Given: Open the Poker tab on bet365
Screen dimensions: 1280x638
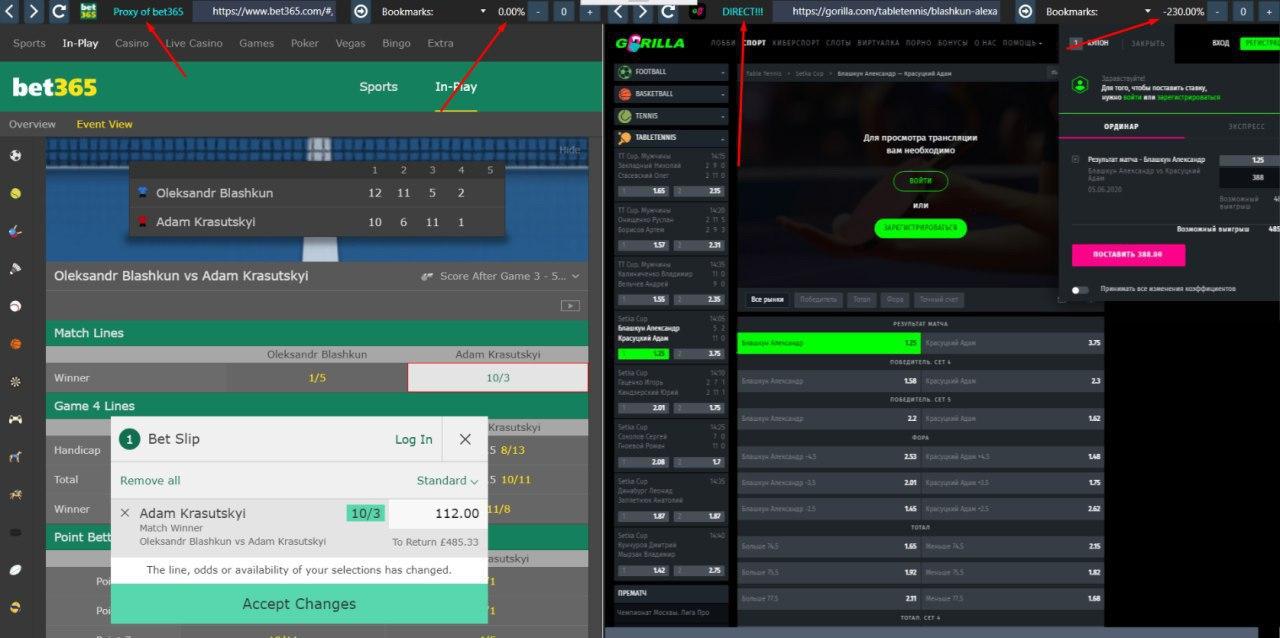Looking at the screenshot, I should 305,44.
